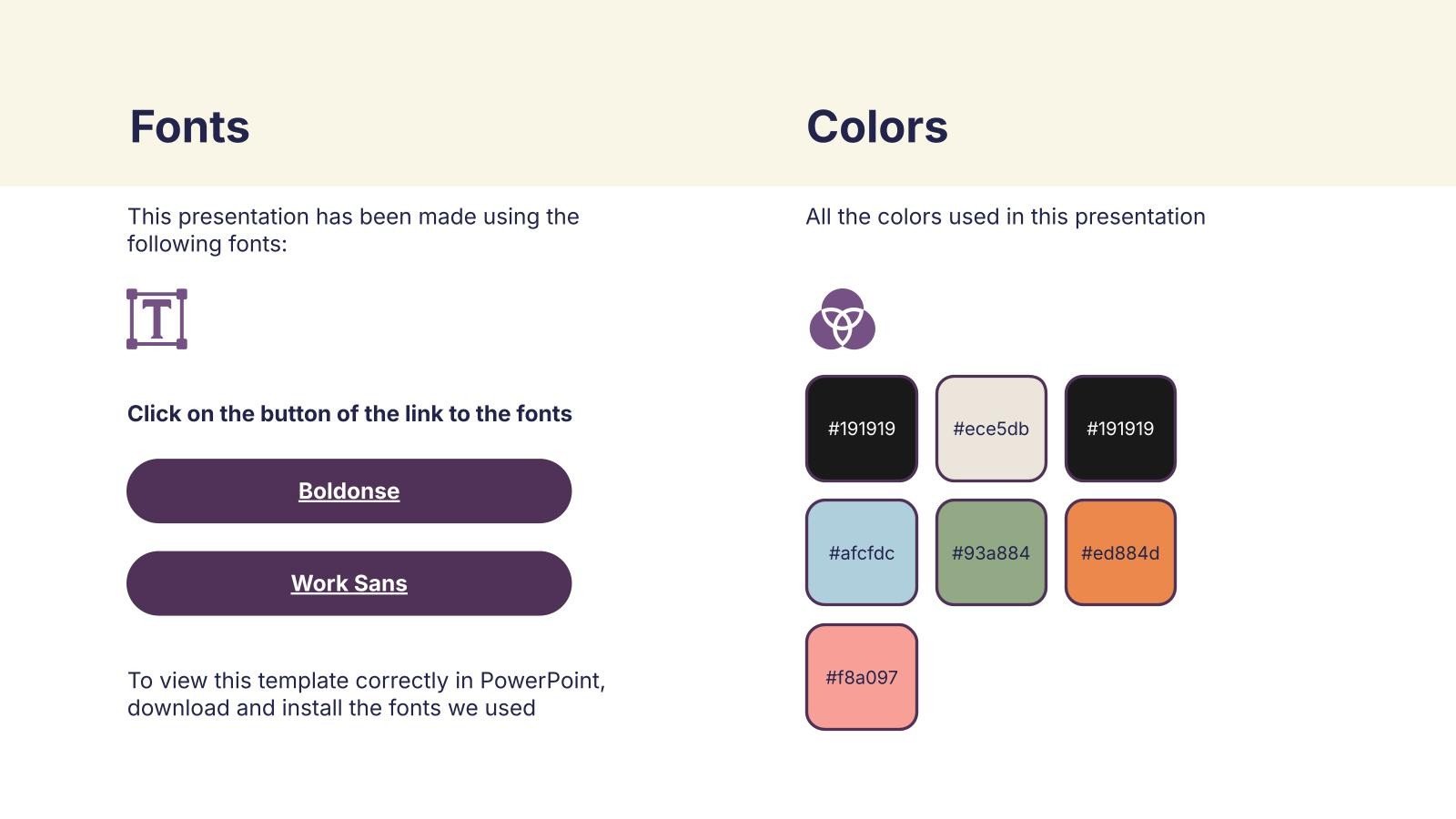Image resolution: width=1456 pixels, height=819 pixels.
Task: Choose the light blue #afcfdc swatch
Action: (862, 552)
